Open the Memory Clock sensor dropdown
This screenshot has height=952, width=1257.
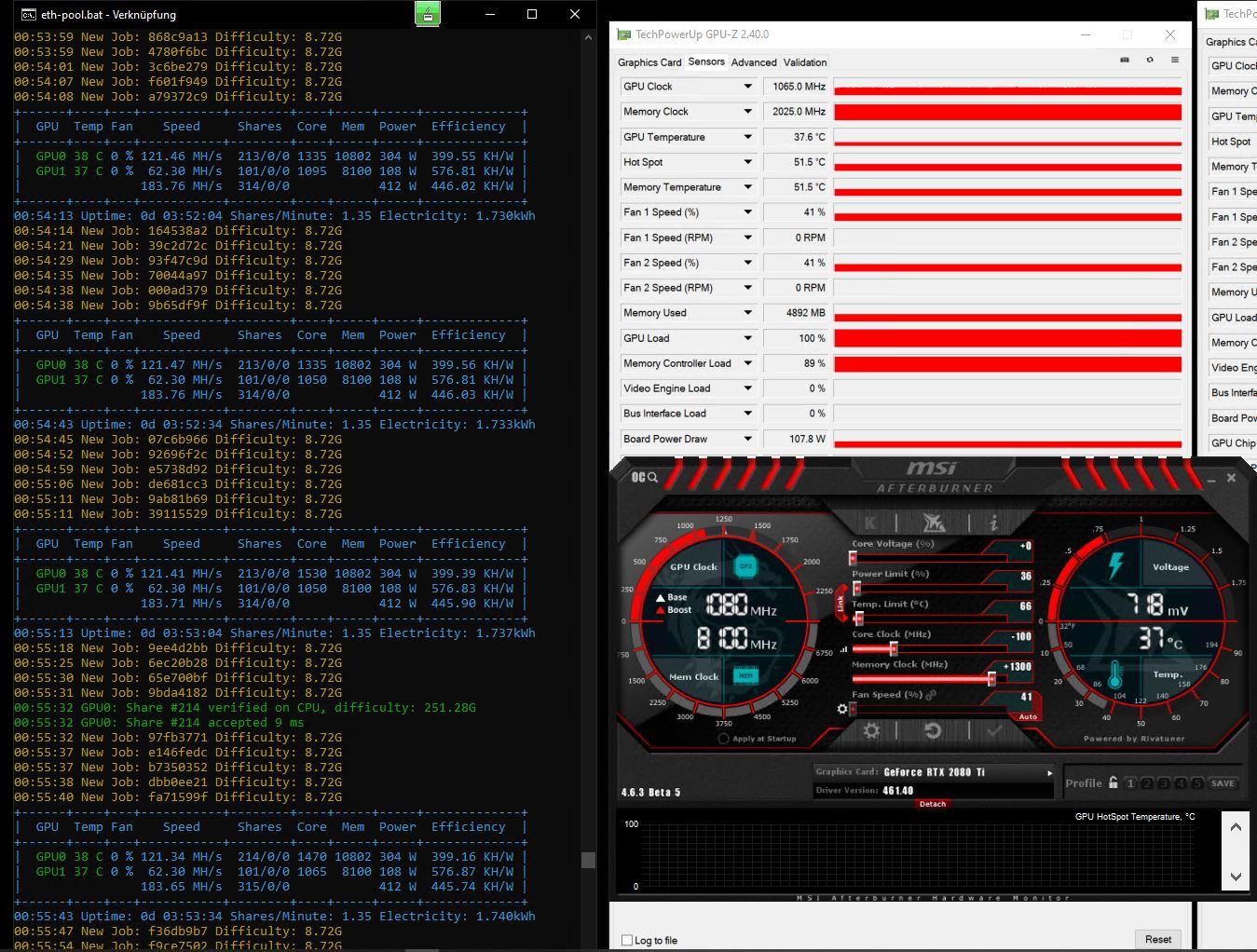pos(747,112)
